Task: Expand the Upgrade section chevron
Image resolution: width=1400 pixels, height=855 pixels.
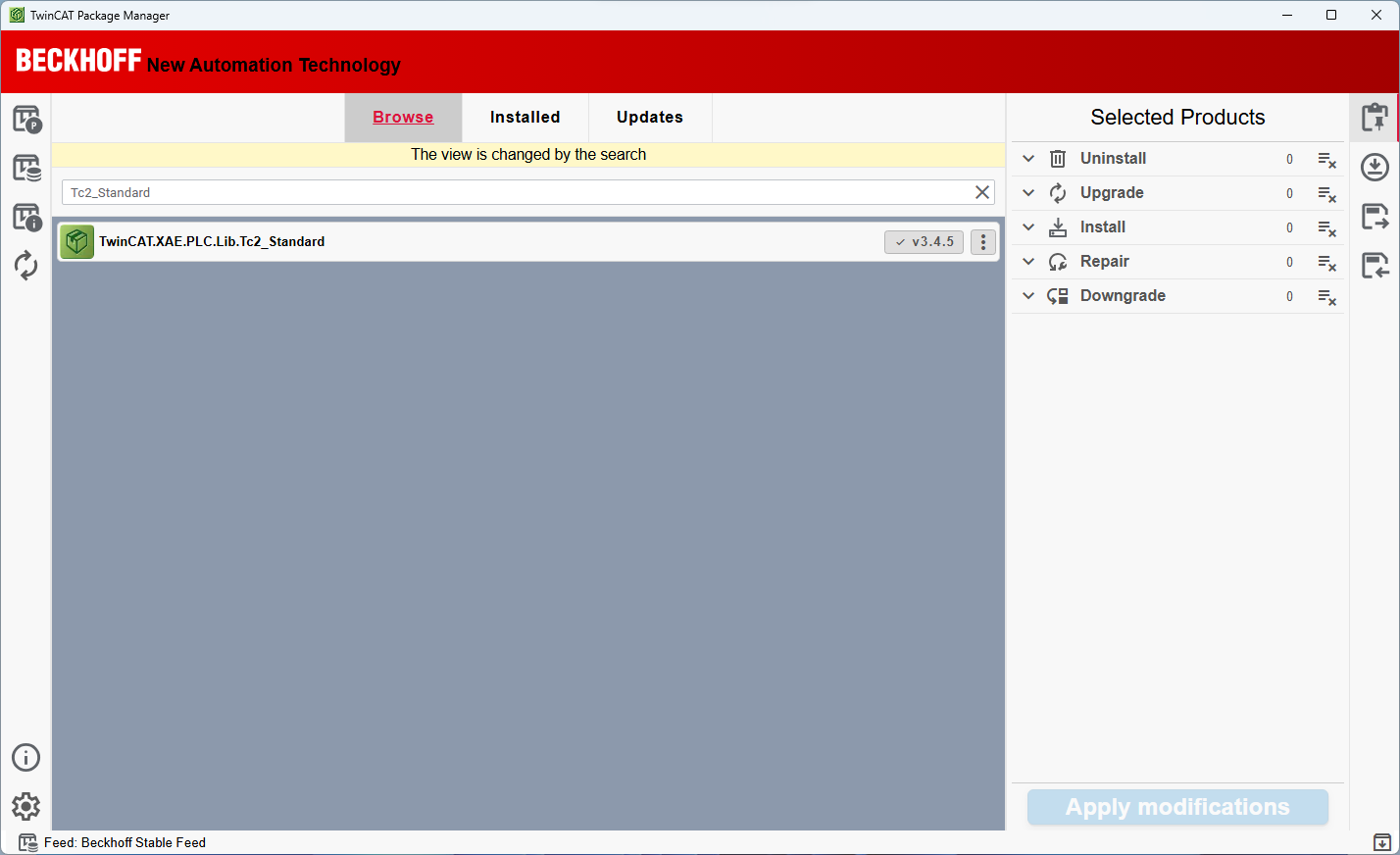Action: (1028, 193)
